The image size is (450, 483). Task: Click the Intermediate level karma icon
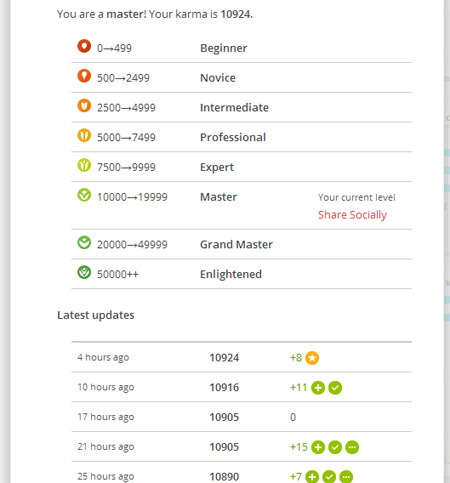84,106
